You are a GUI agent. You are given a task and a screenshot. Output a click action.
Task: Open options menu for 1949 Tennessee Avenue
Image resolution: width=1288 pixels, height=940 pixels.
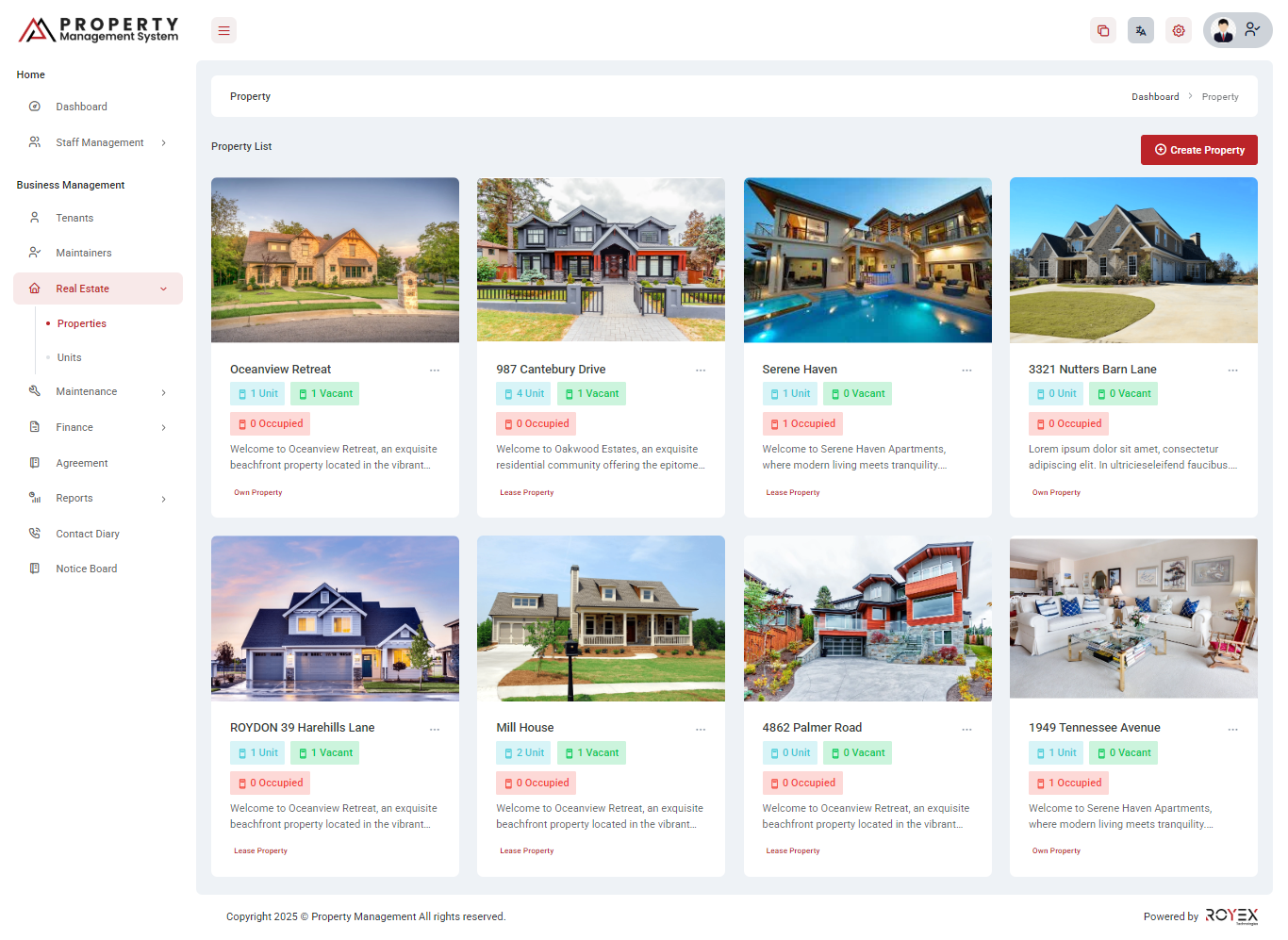[x=1232, y=730]
